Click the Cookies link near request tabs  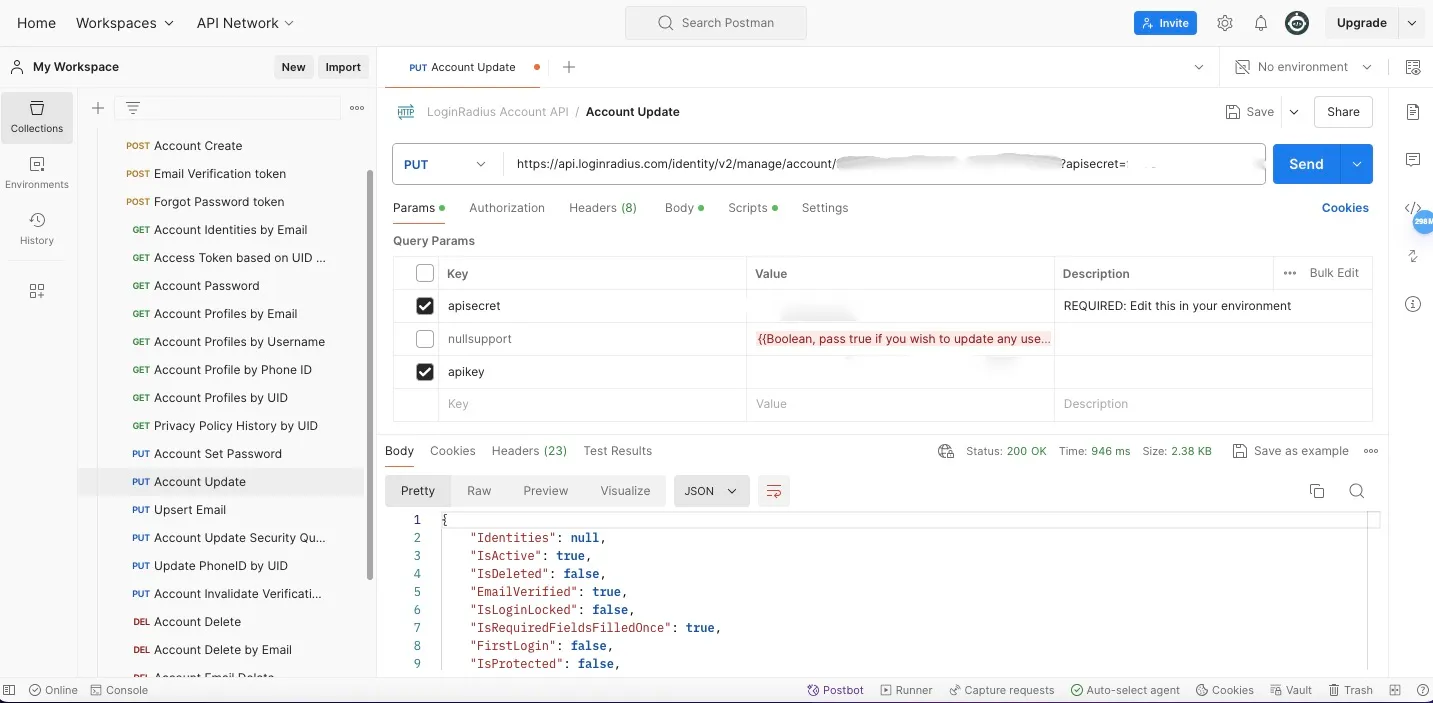click(x=1345, y=208)
